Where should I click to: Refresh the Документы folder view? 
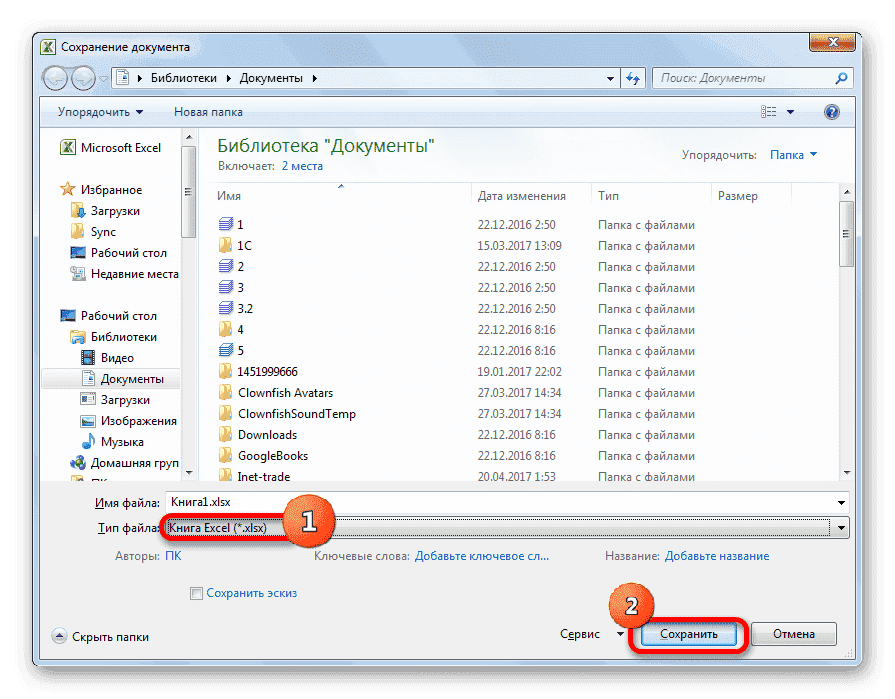coord(633,77)
